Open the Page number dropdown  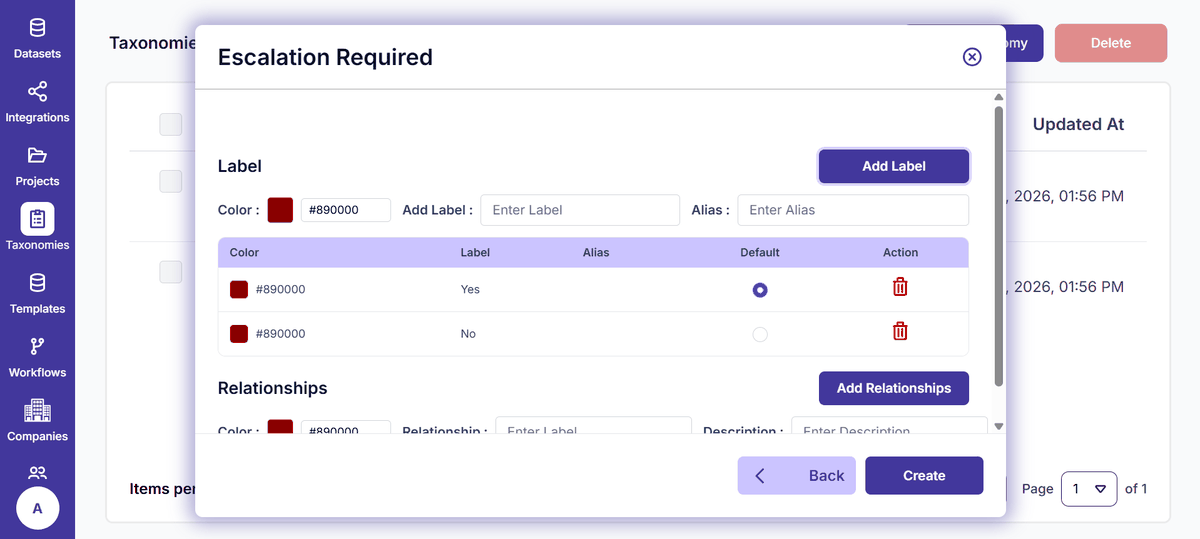click(1088, 489)
